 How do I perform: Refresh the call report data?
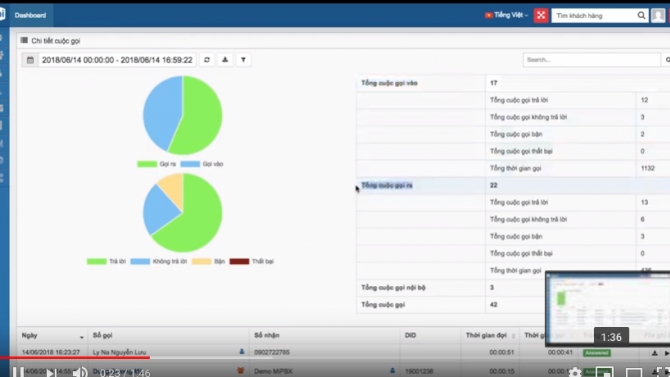[x=207, y=60]
